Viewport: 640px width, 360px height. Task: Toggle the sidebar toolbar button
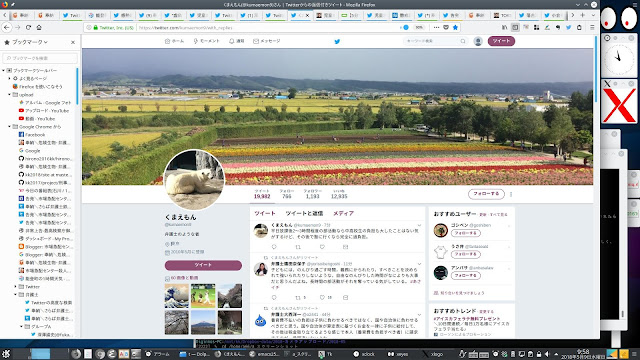point(515,27)
